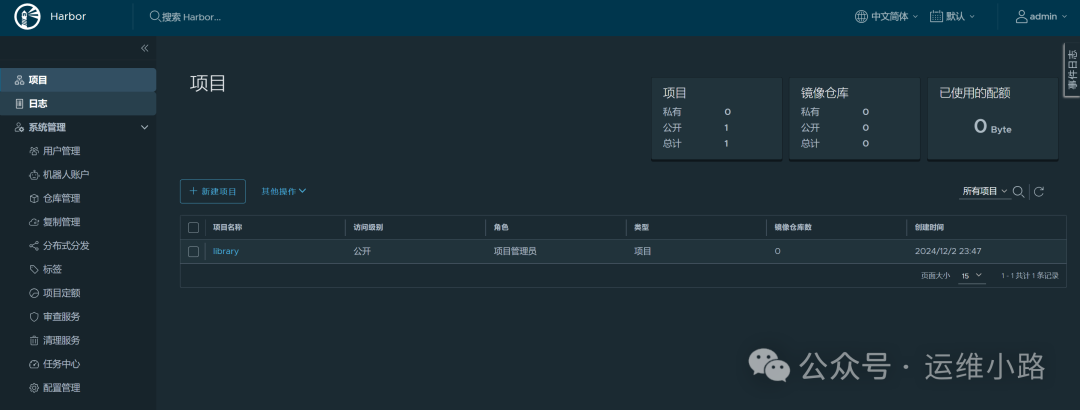Open the library project link
This screenshot has height=410, width=1080.
(226, 252)
